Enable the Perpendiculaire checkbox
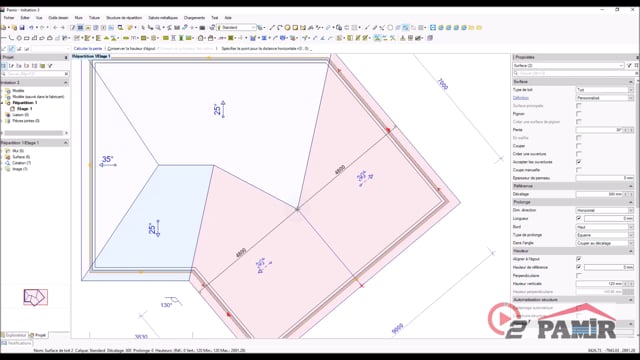 click(578, 276)
